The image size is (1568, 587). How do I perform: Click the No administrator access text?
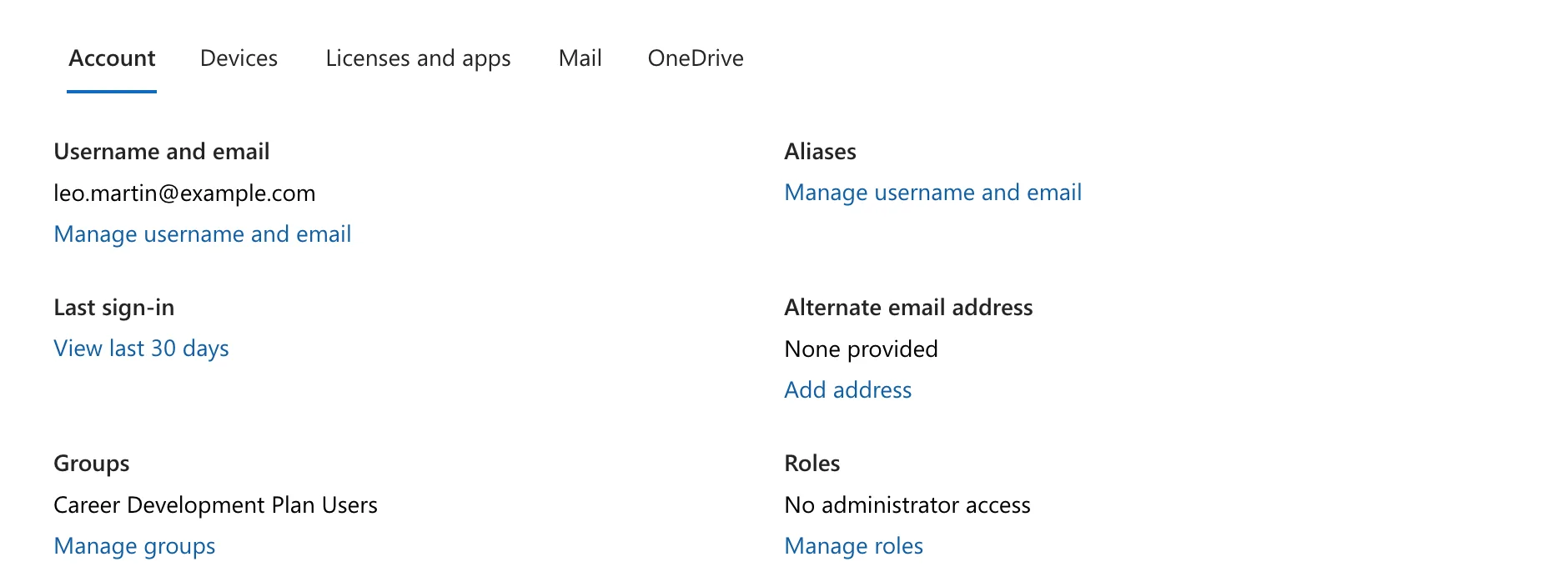[x=907, y=505]
